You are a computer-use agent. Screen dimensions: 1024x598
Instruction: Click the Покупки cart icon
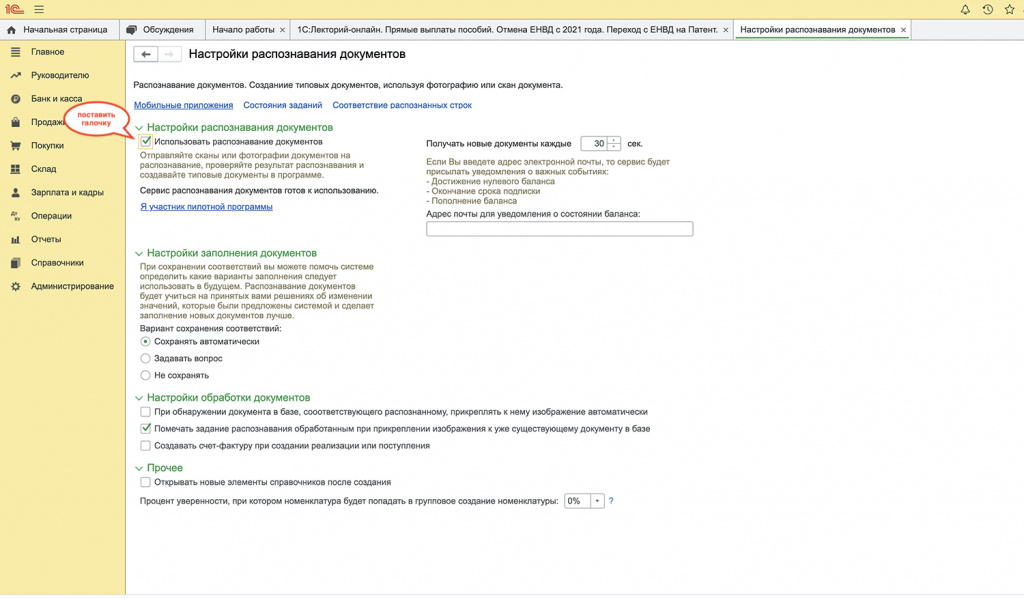(16, 146)
